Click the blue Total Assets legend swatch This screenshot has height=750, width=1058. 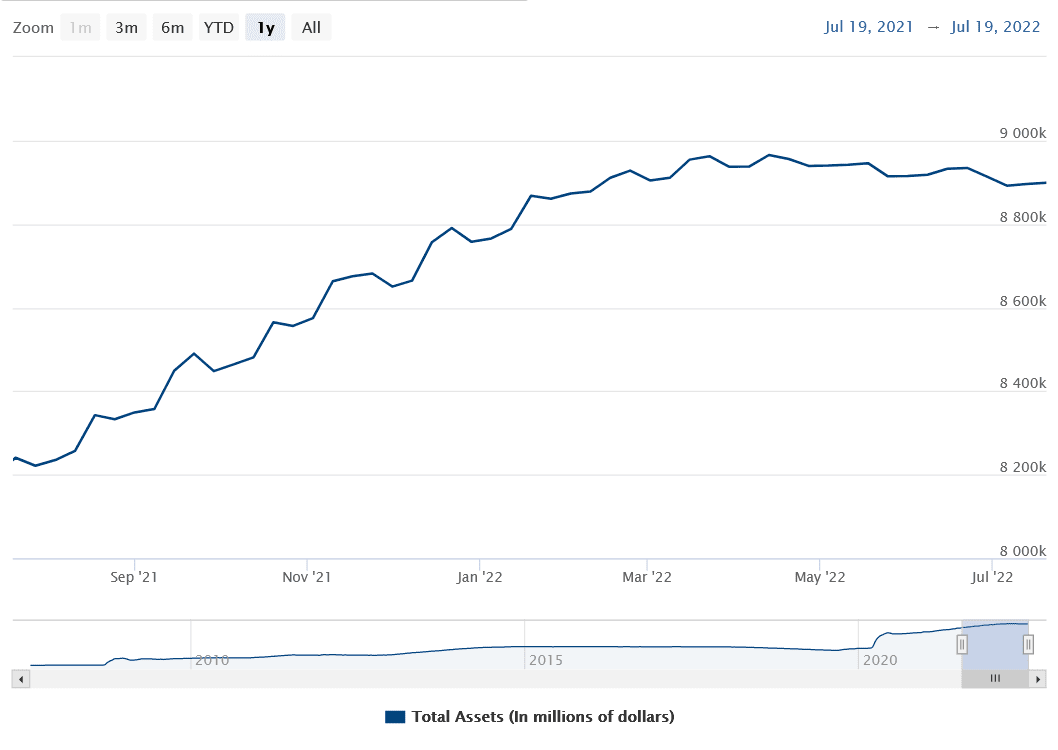(394, 717)
